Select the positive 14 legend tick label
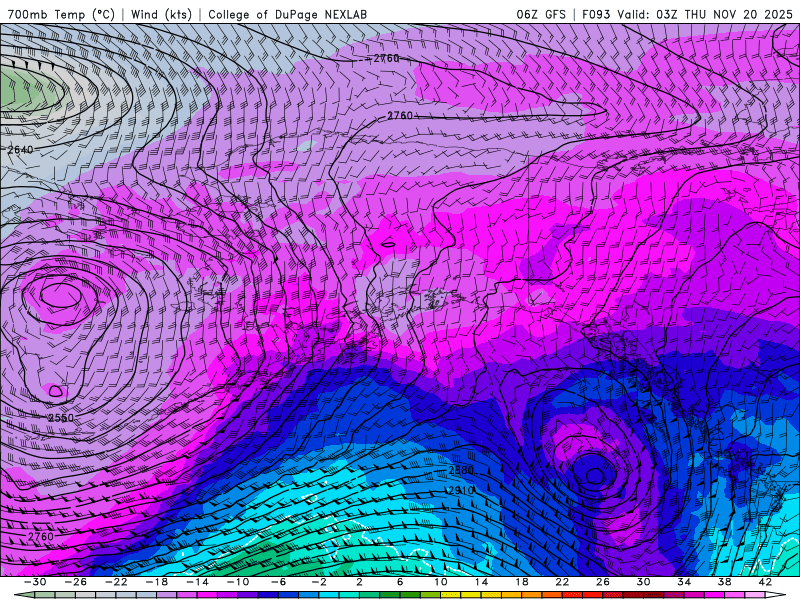This screenshot has width=800, height=600. click(x=481, y=582)
